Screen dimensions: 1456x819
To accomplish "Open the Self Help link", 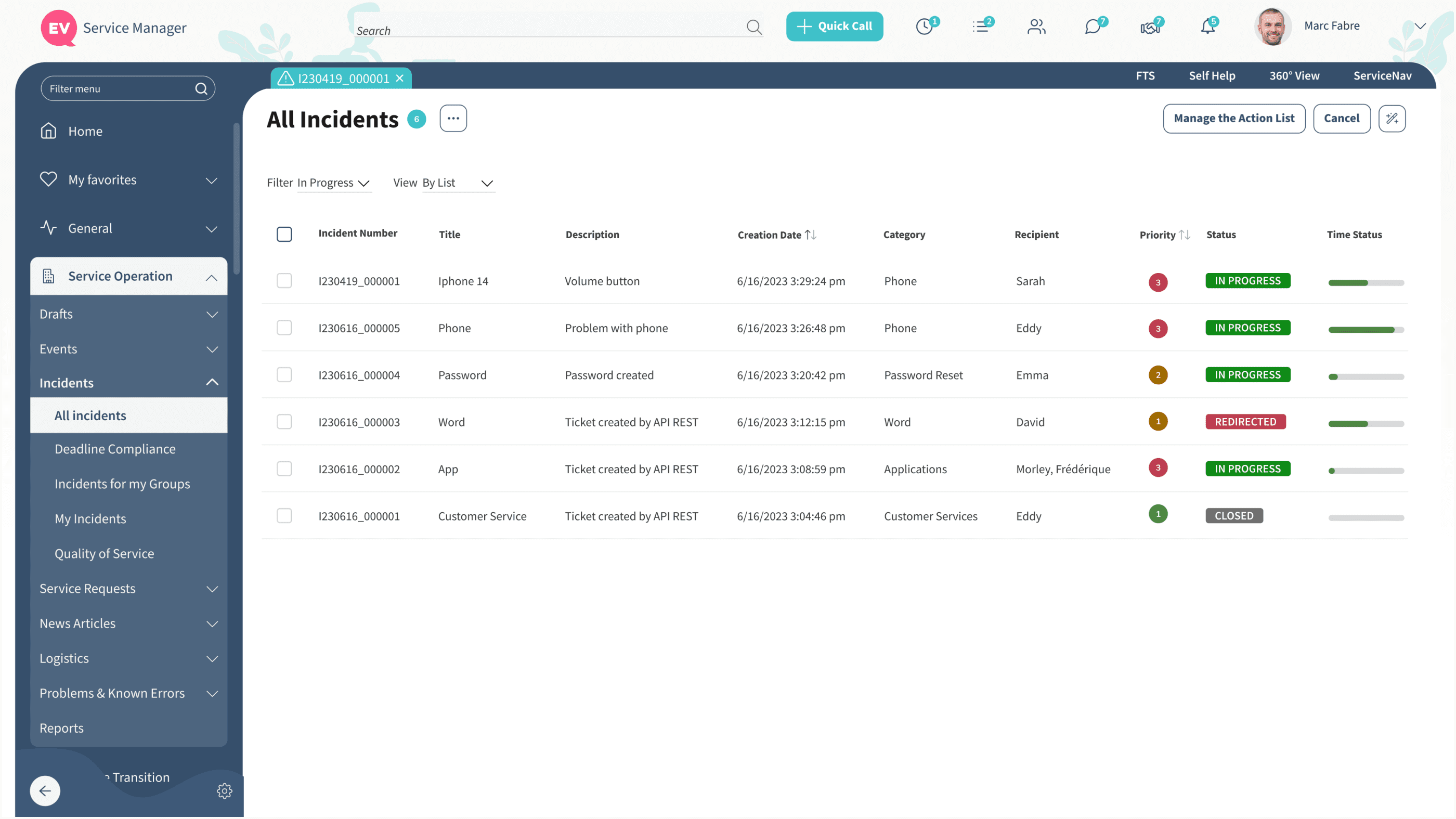I will coord(1212,76).
